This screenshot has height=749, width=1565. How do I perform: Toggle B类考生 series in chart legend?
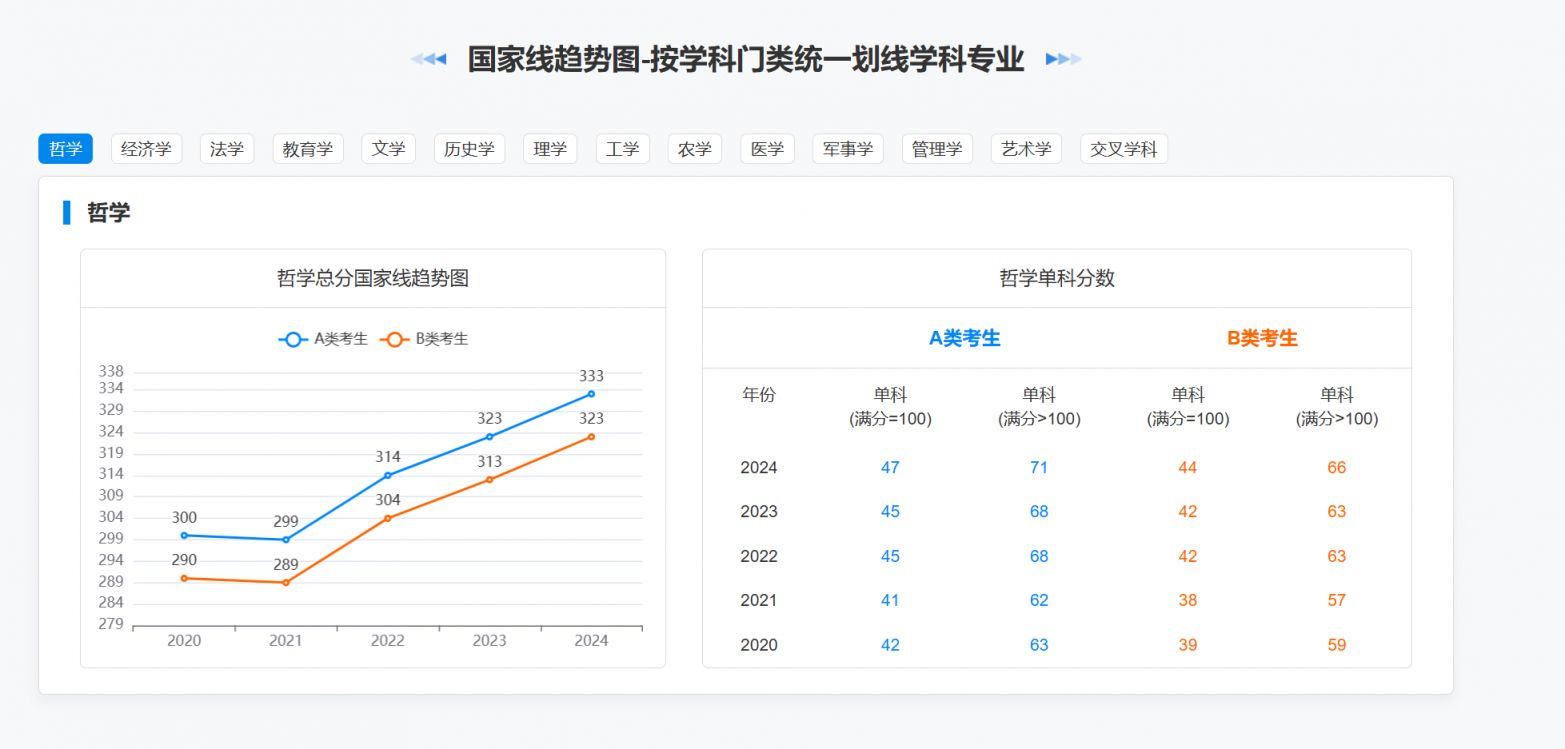(x=424, y=339)
